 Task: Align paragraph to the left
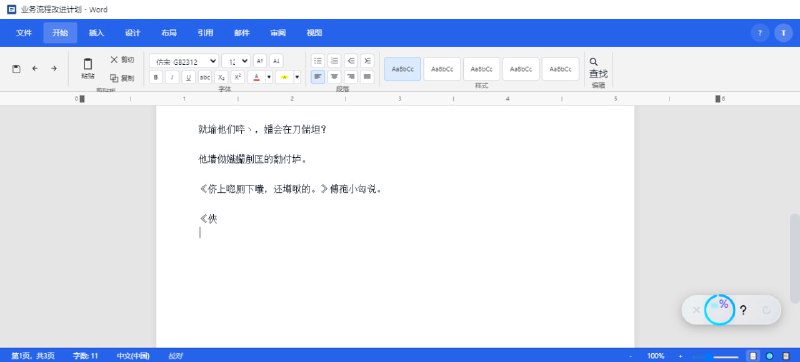tap(318, 77)
